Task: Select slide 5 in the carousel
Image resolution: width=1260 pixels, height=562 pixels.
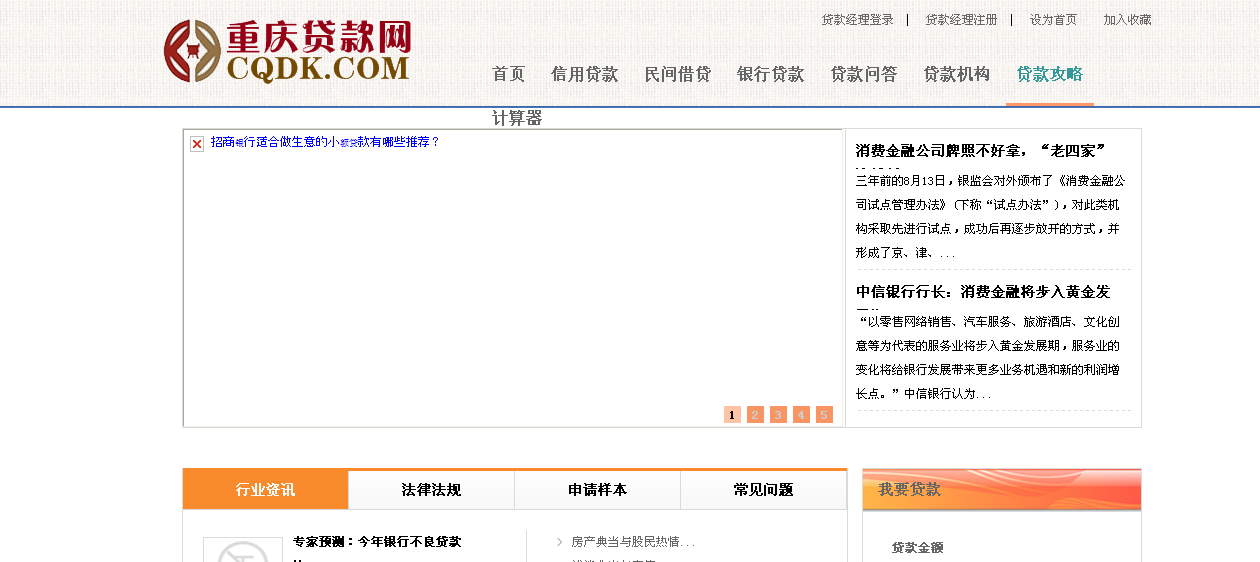Action: point(824,415)
